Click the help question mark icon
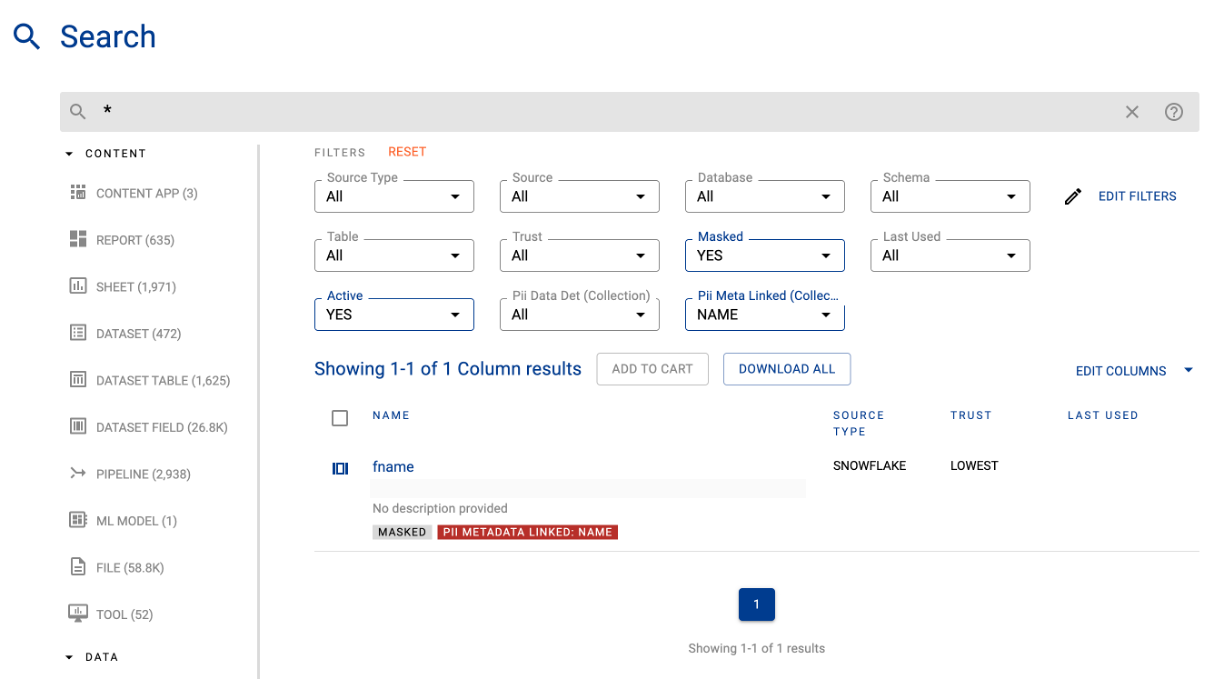 (x=1174, y=112)
